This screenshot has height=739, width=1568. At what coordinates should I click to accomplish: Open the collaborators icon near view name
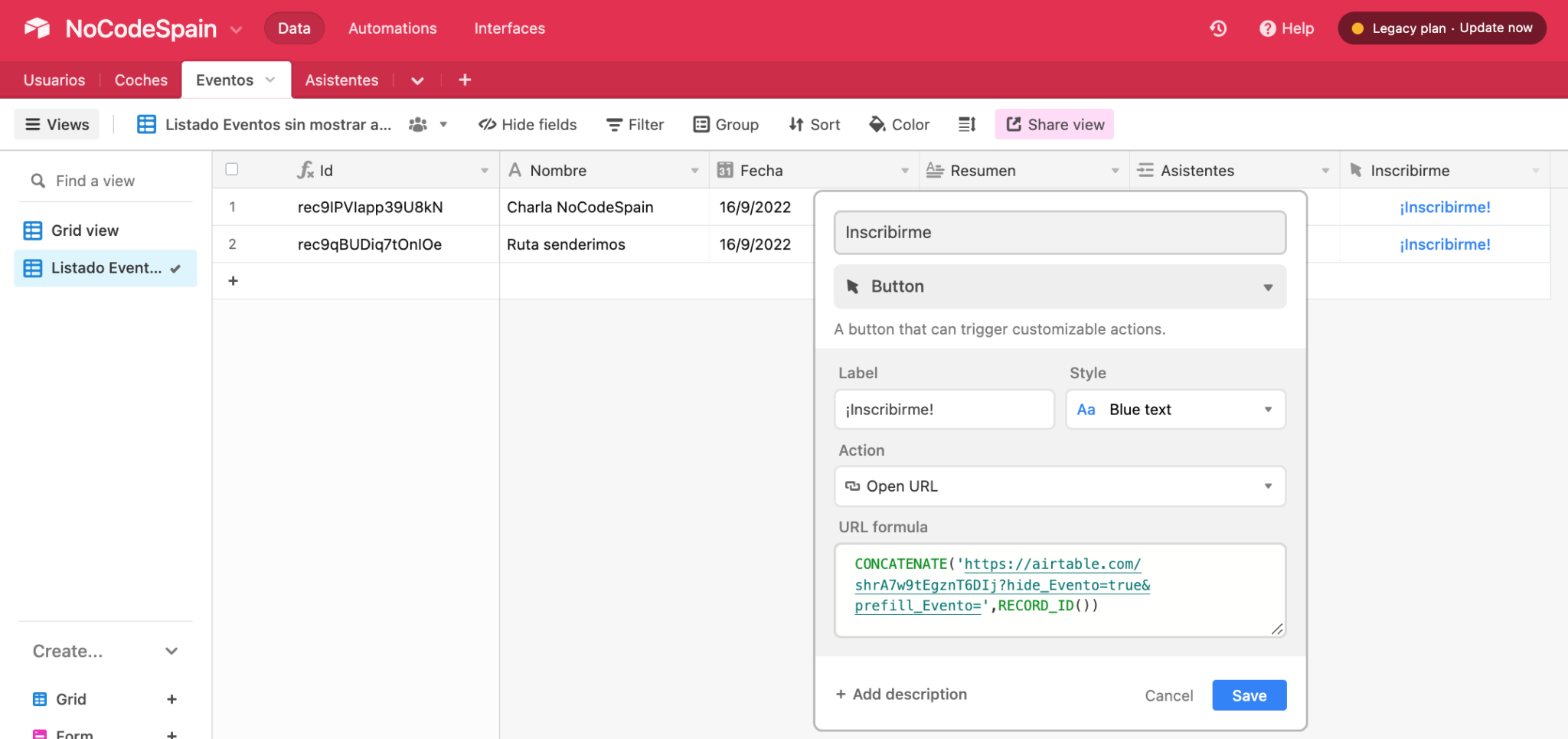click(417, 124)
